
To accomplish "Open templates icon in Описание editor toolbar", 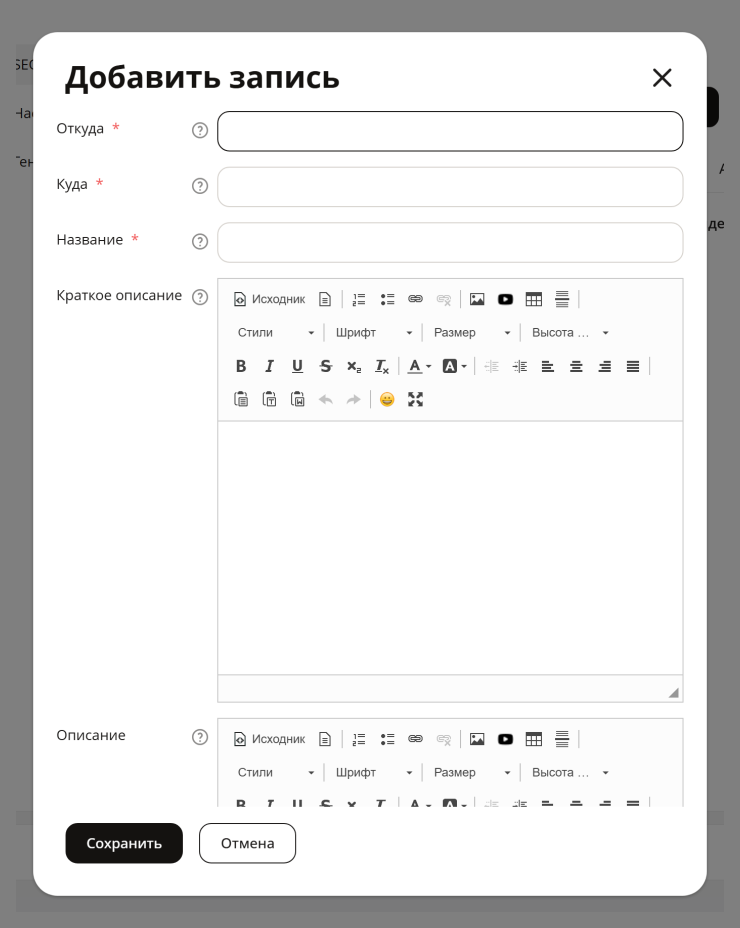I will pos(324,739).
